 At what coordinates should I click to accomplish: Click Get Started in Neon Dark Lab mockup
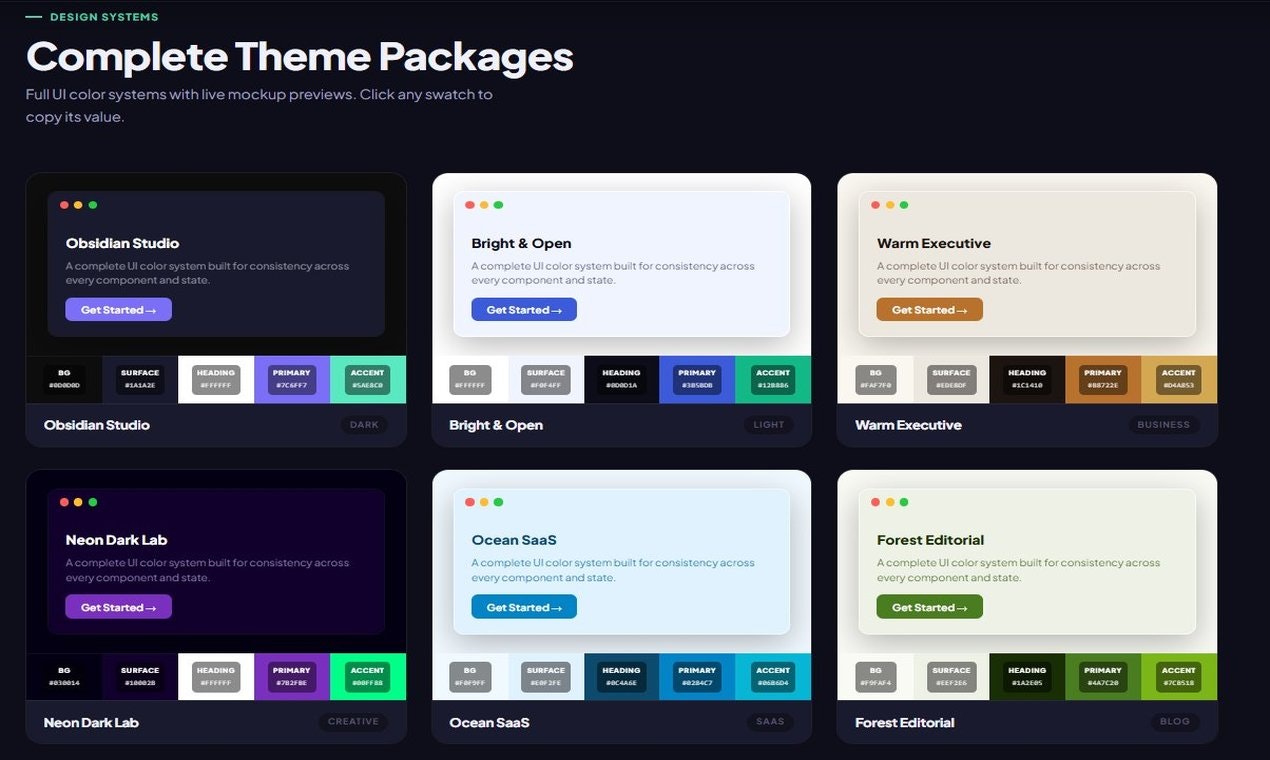coord(118,606)
